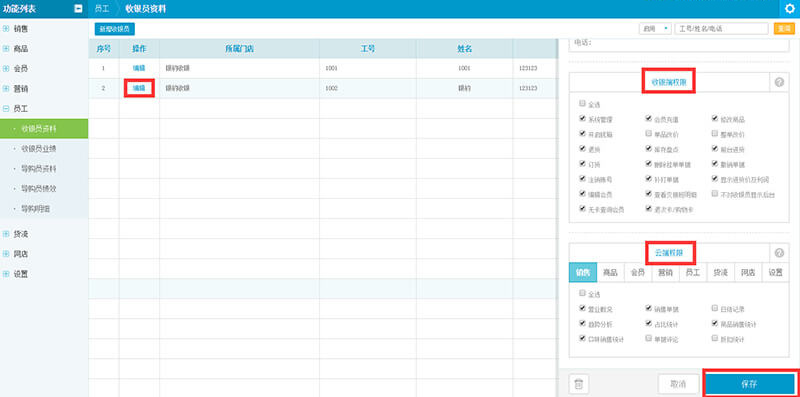The image size is (800, 397).
Task: Uncheck the 会员充值 permission
Action: pyautogui.click(x=648, y=118)
